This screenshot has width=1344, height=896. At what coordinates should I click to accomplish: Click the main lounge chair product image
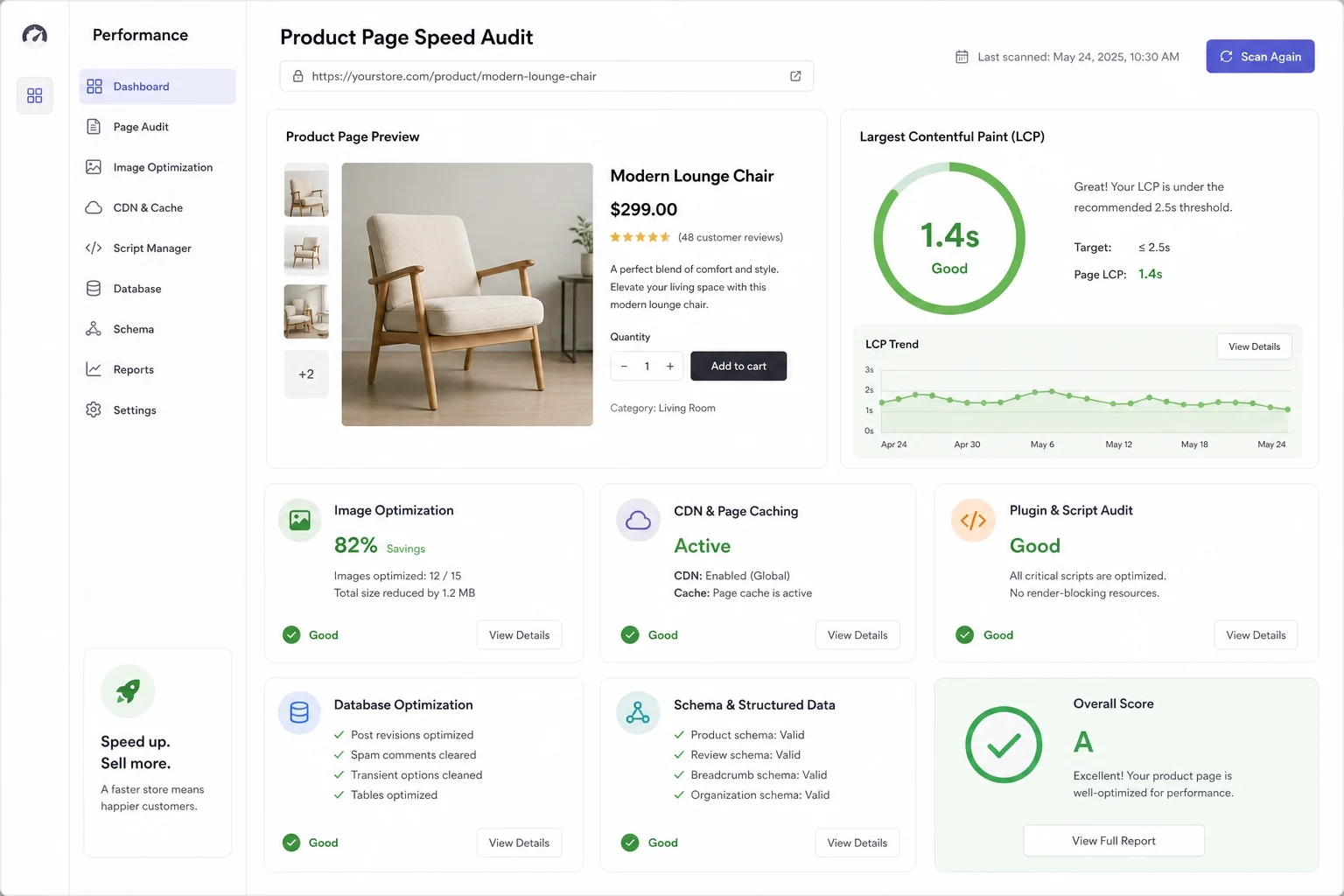point(467,294)
